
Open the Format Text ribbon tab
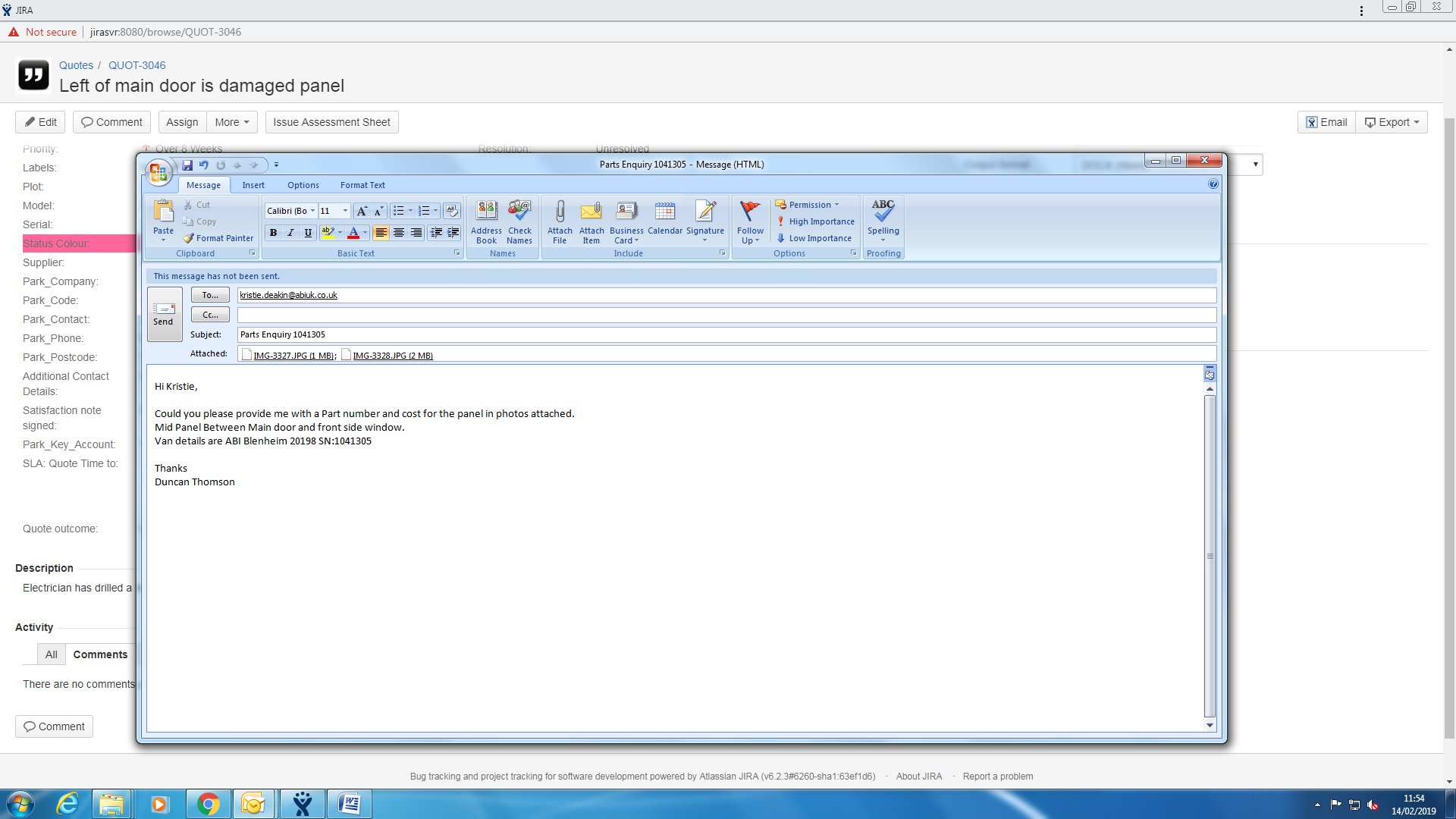tap(362, 185)
